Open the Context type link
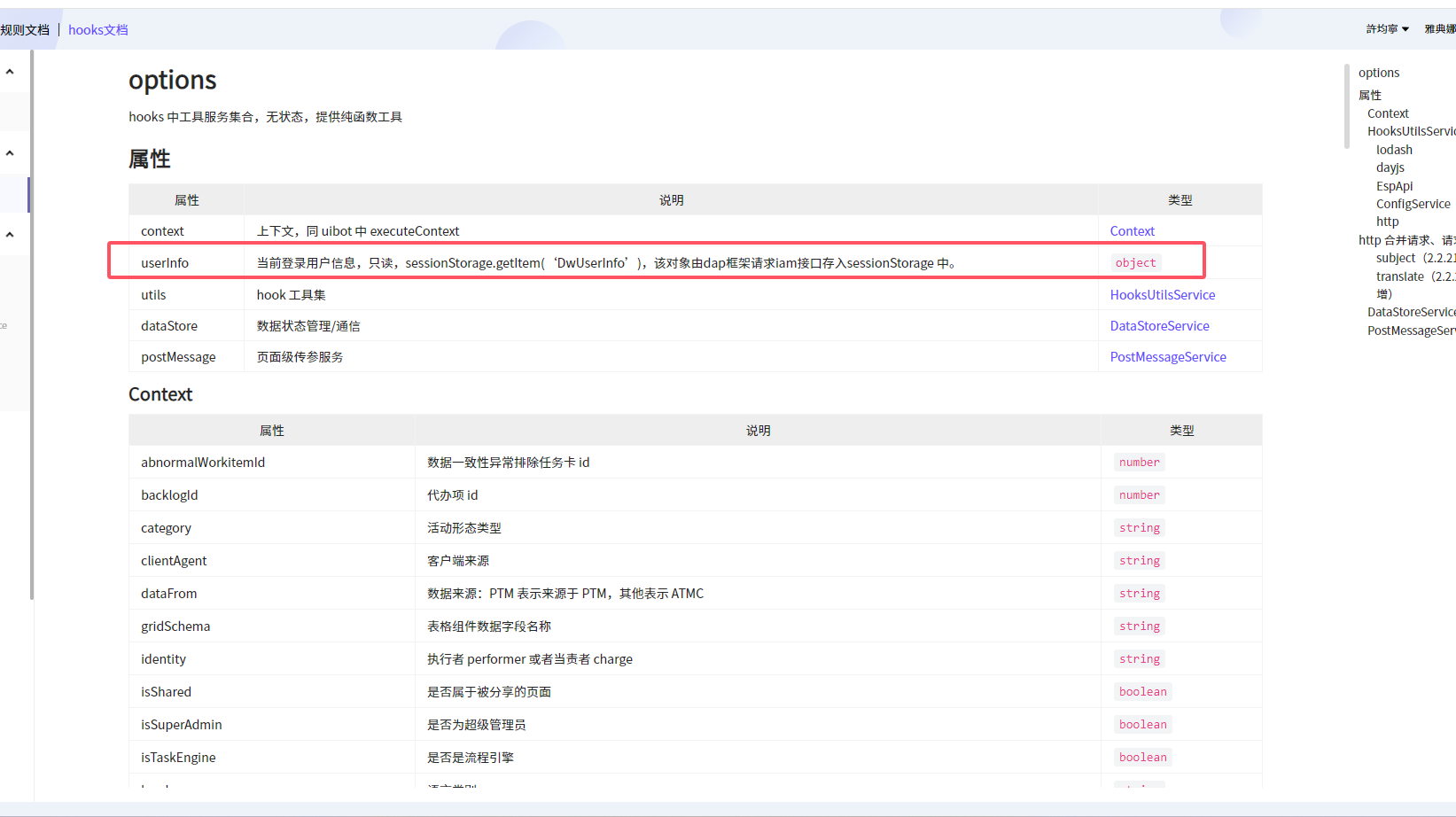 pos(1132,231)
